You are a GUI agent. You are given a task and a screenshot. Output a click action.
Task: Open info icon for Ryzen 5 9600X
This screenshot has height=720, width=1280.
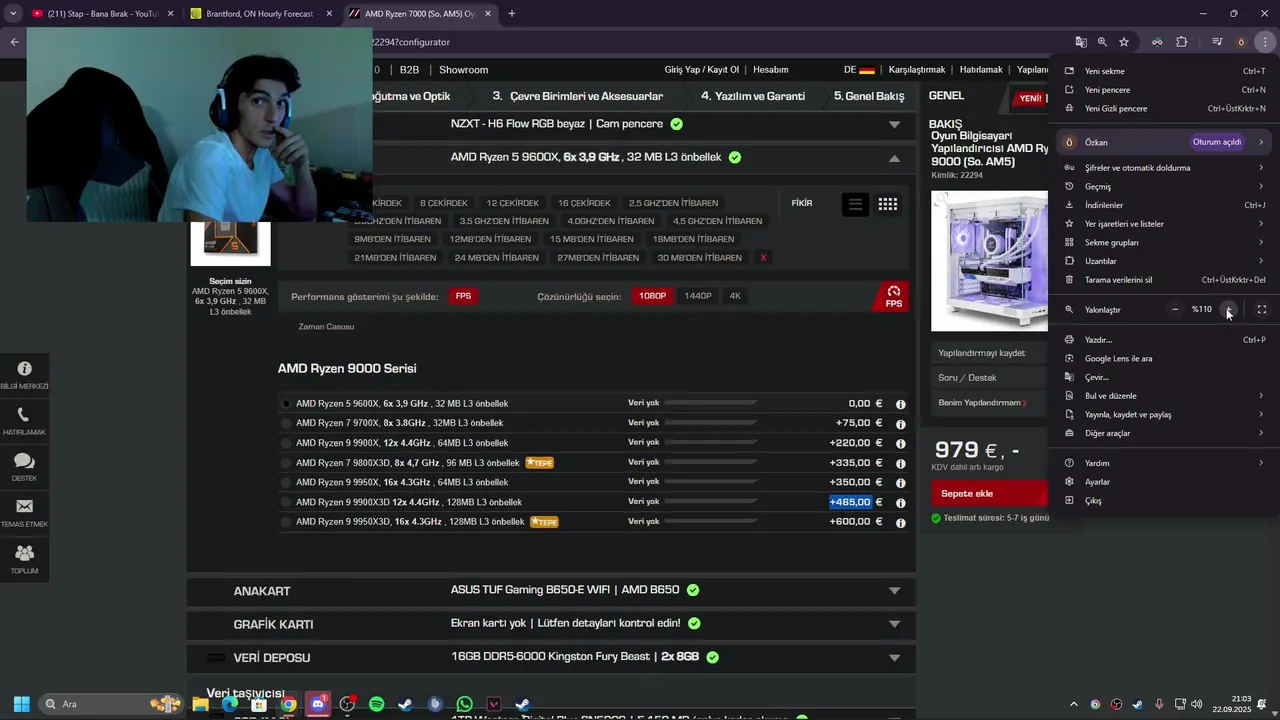pyautogui.click(x=901, y=404)
